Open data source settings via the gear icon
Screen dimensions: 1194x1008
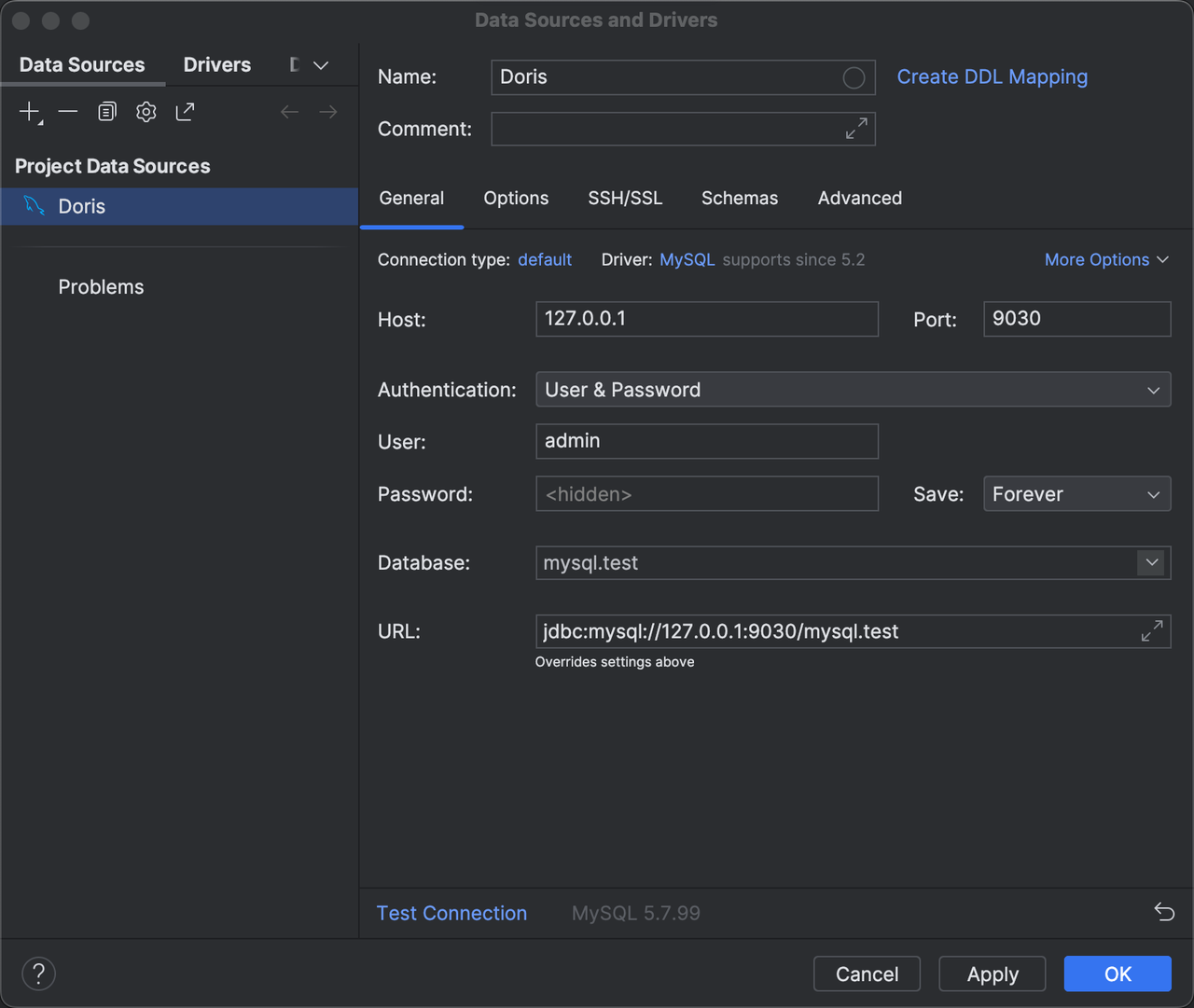(x=146, y=111)
